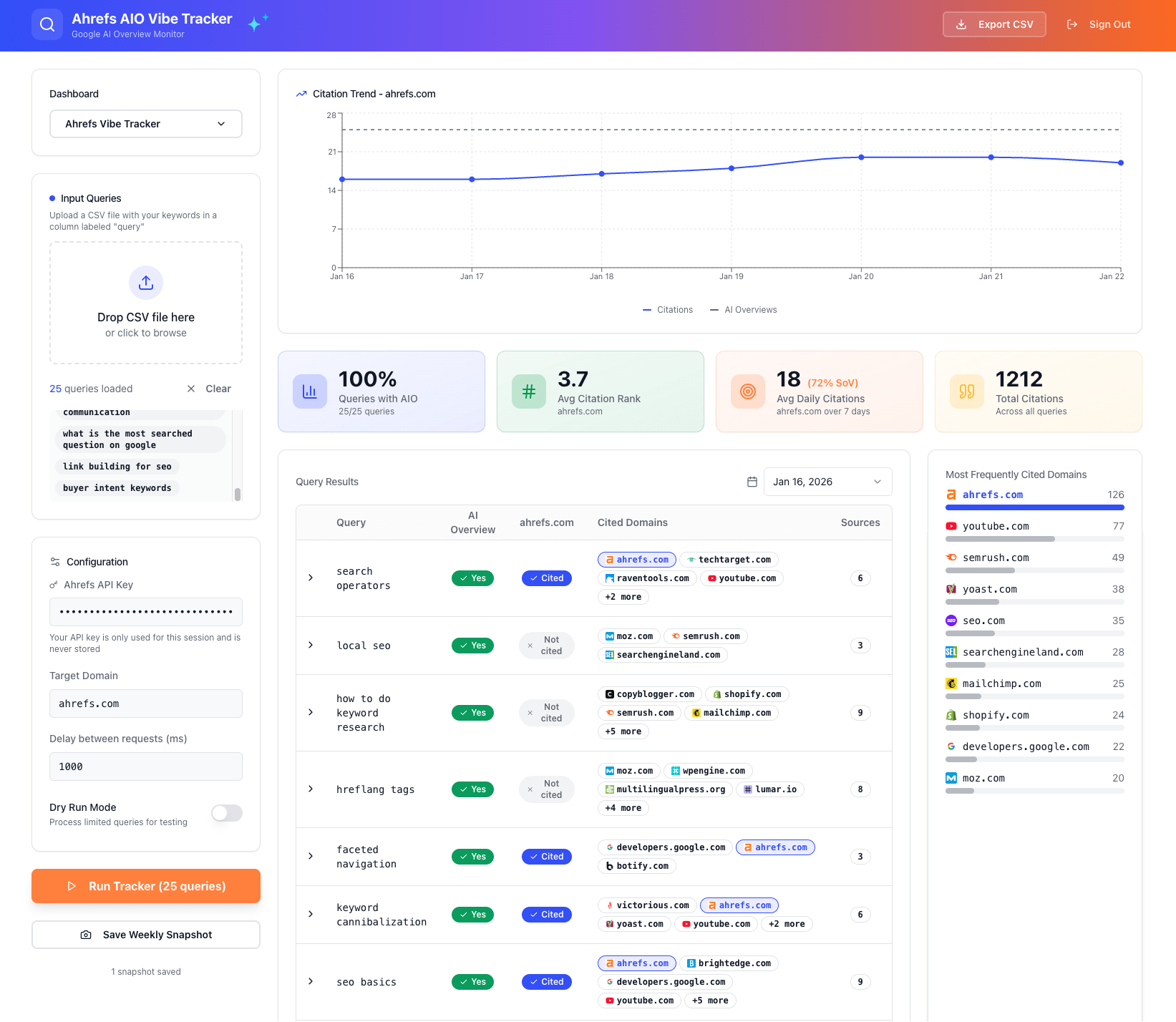Toggle the AI Overviews legend entry
Image resolution: width=1176 pixels, height=1022 pixels.
[x=743, y=309]
